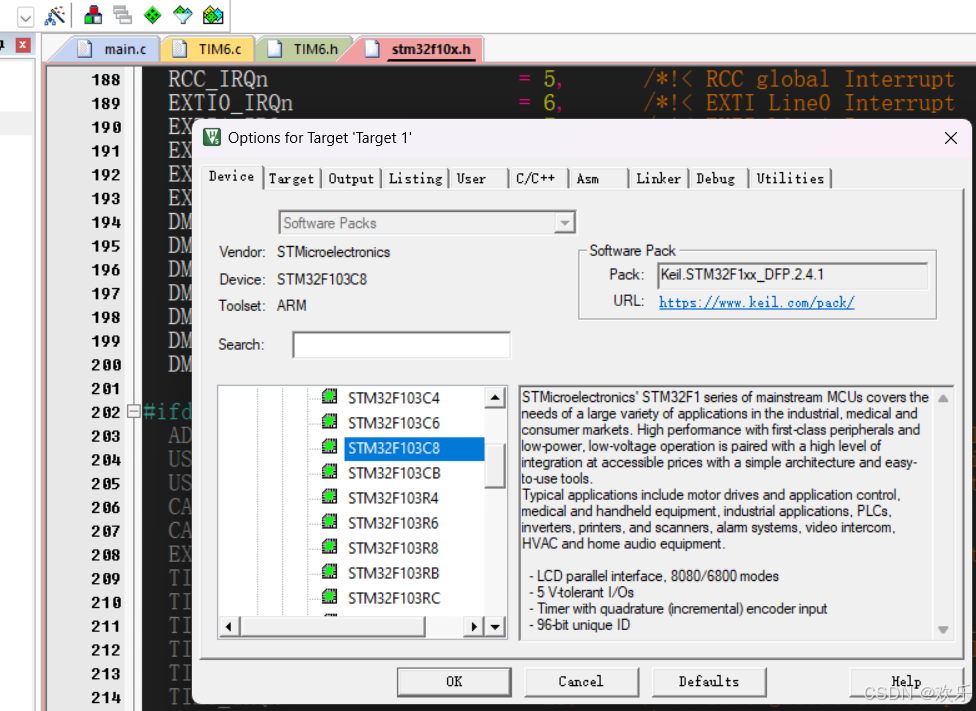Open the User tab
Image resolution: width=976 pixels, height=711 pixels.
(478, 179)
